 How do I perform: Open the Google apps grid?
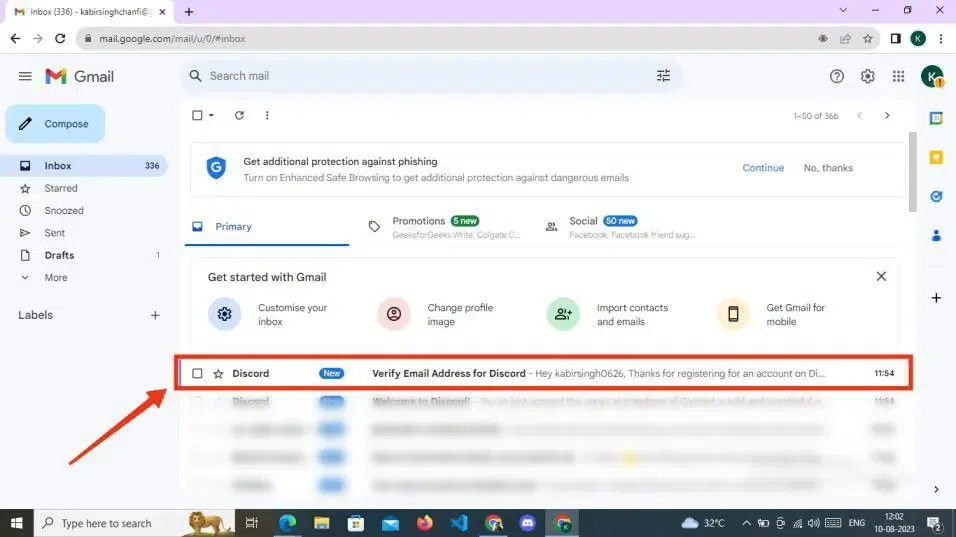(899, 76)
